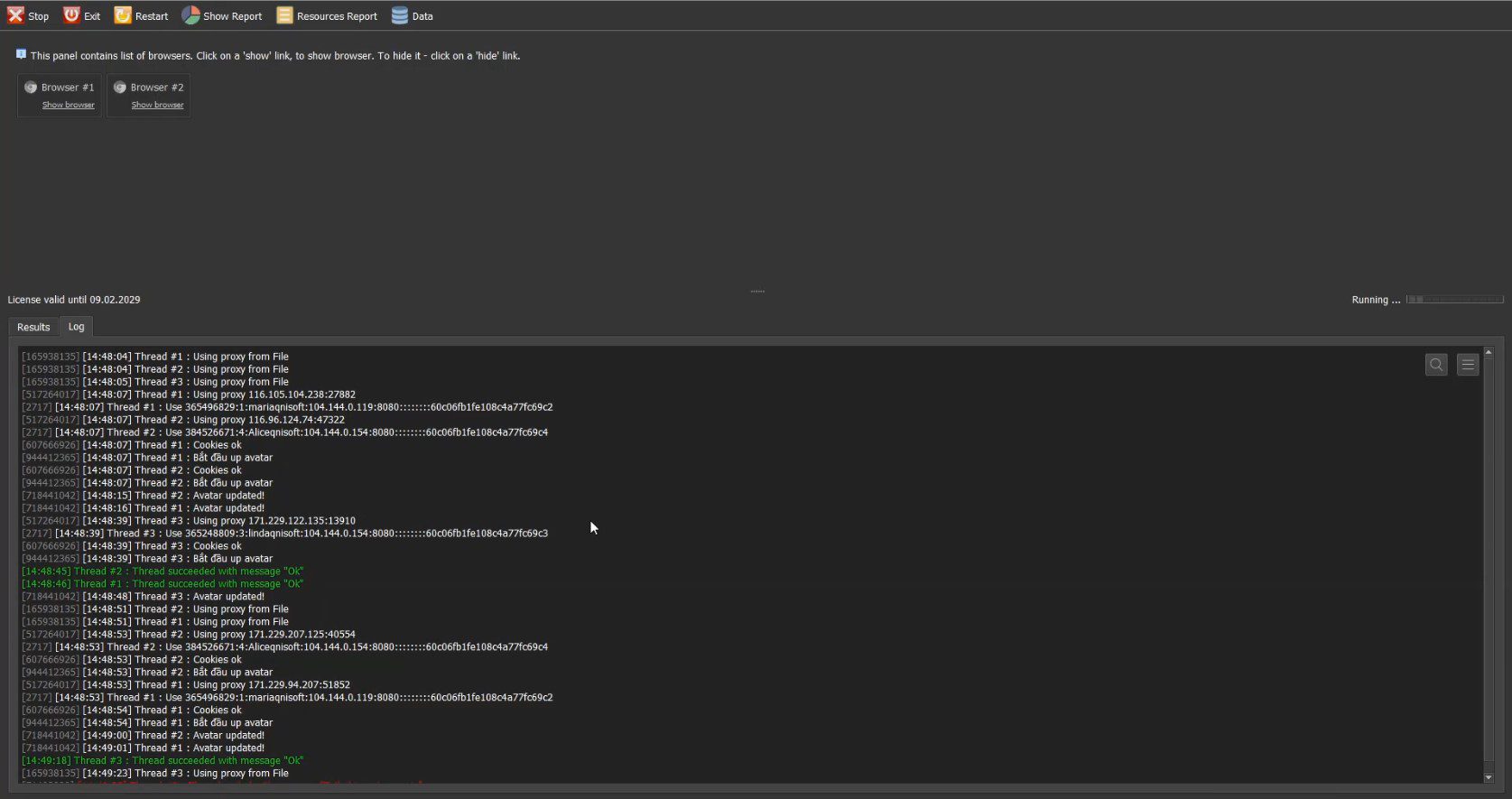The image size is (1512, 799).
Task: Open the Resources Report icon
Action: (x=284, y=15)
